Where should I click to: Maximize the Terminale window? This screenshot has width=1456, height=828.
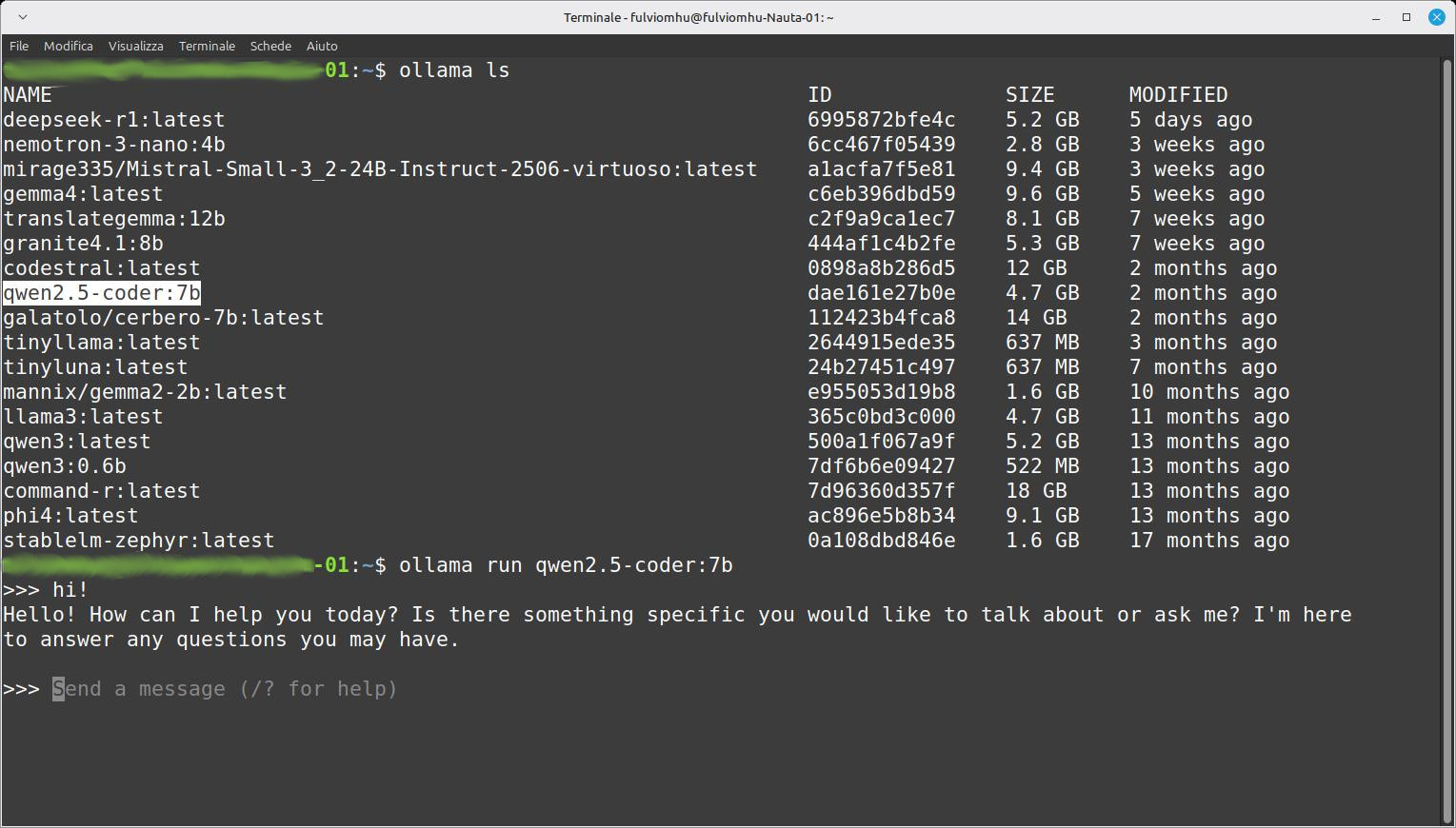click(x=1406, y=17)
